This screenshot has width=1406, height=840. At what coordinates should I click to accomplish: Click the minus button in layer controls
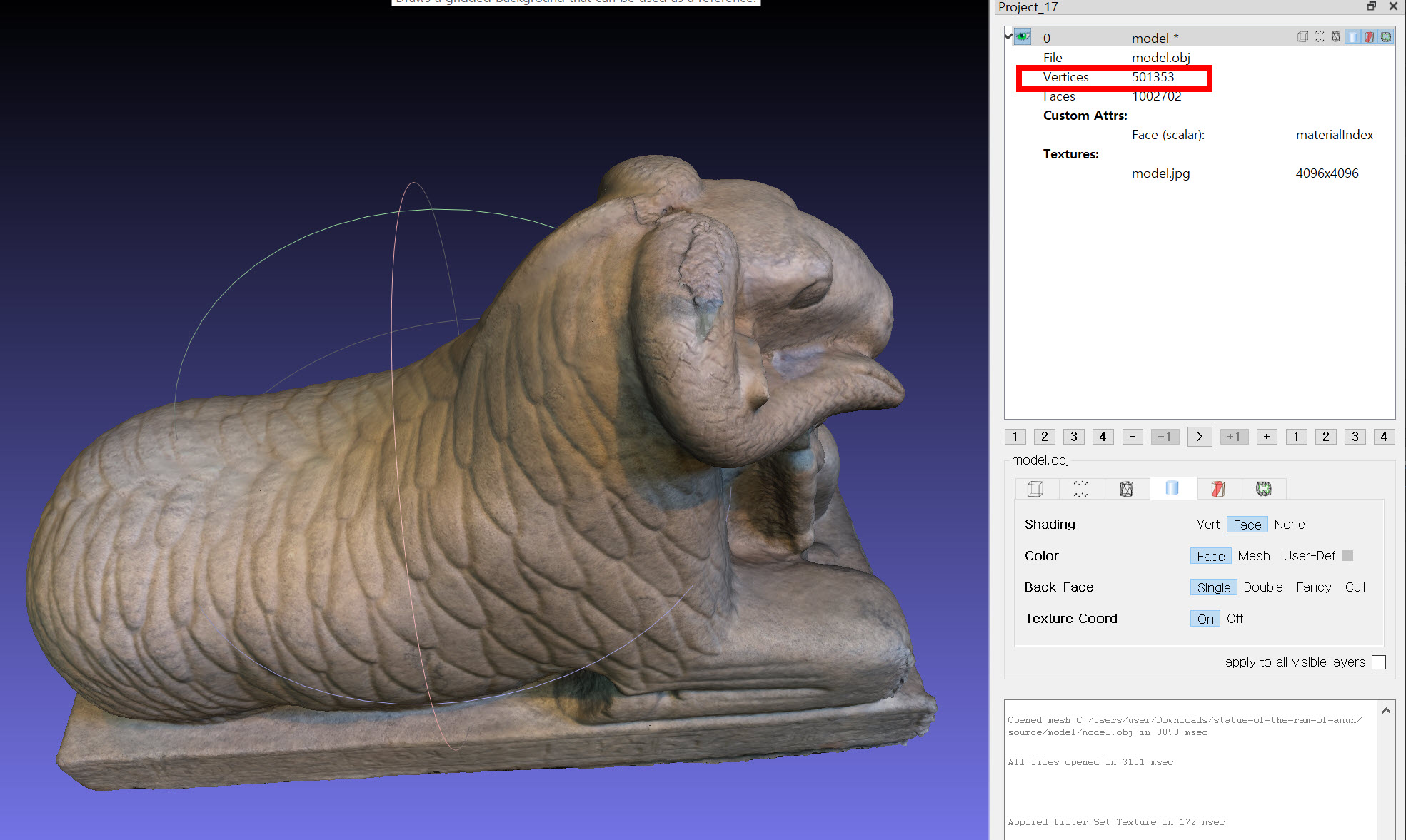pyautogui.click(x=1132, y=437)
